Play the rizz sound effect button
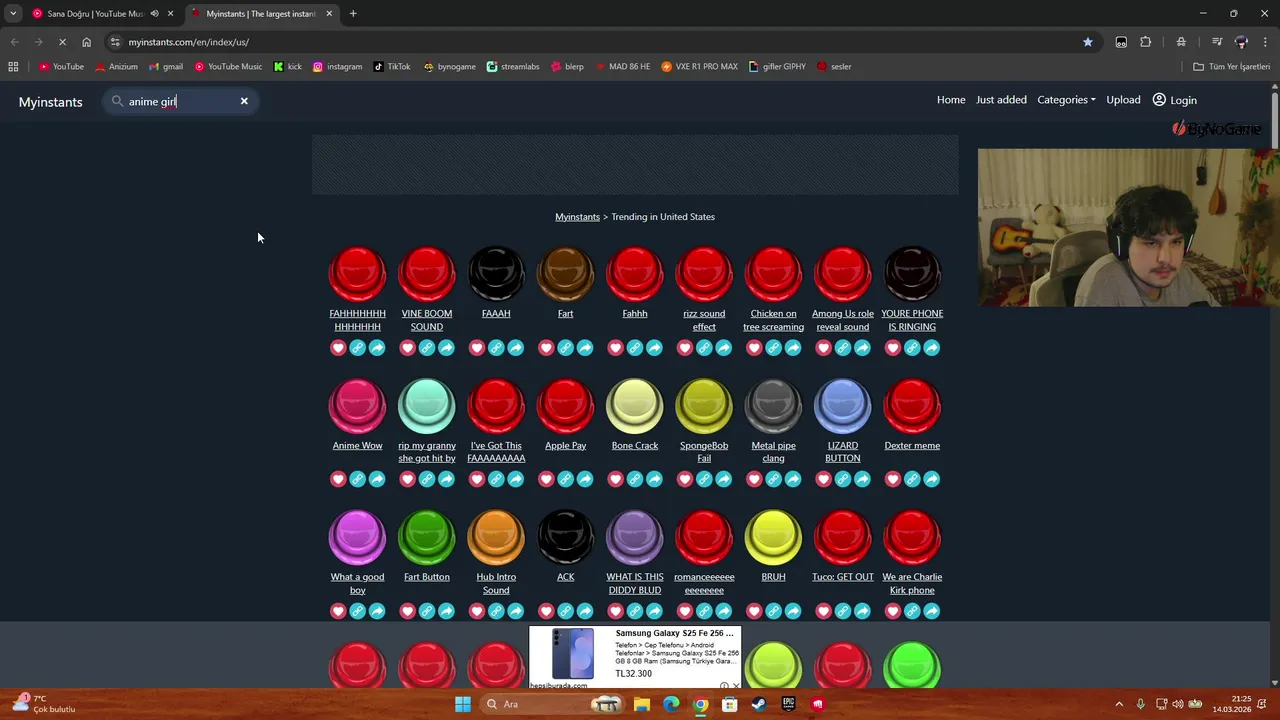Viewport: 1280px width, 720px height. coord(704,272)
